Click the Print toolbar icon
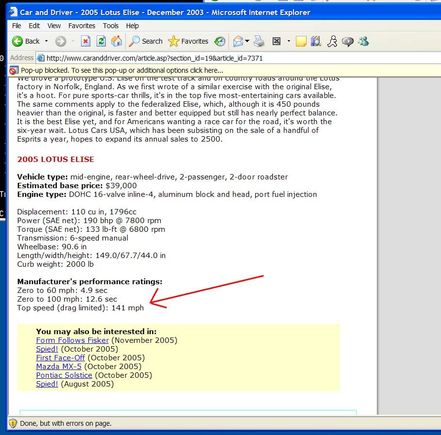This screenshot has width=441, height=435. click(x=259, y=41)
